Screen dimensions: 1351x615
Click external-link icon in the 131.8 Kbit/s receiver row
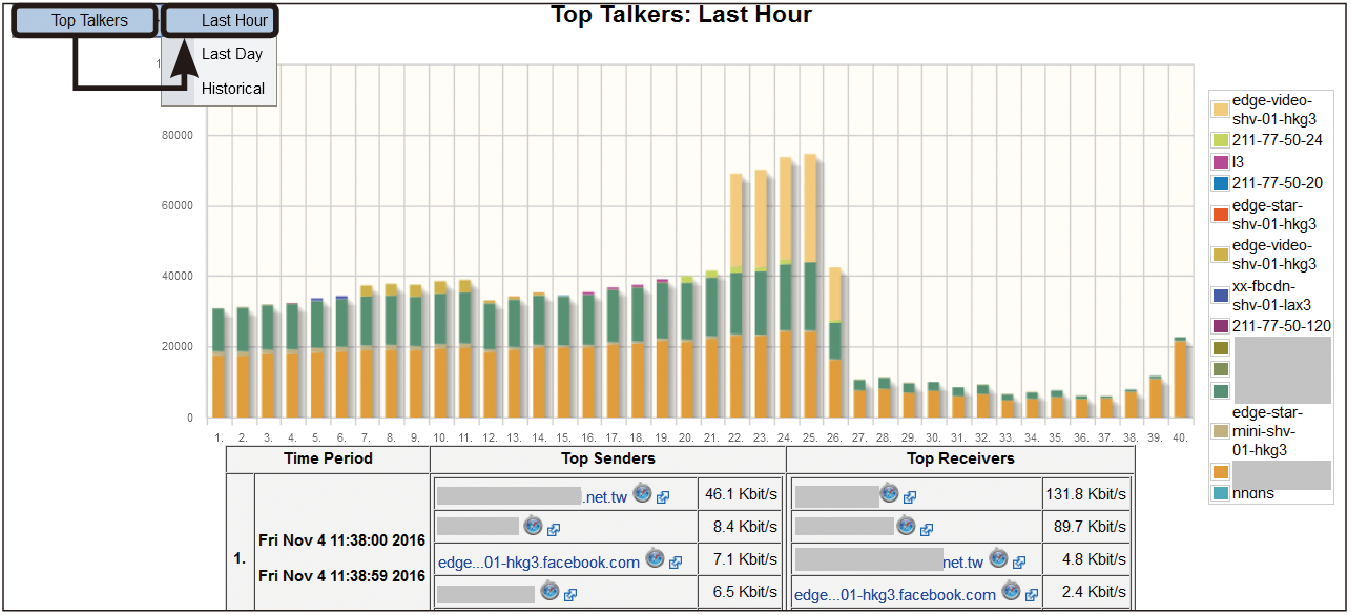[x=909, y=497]
